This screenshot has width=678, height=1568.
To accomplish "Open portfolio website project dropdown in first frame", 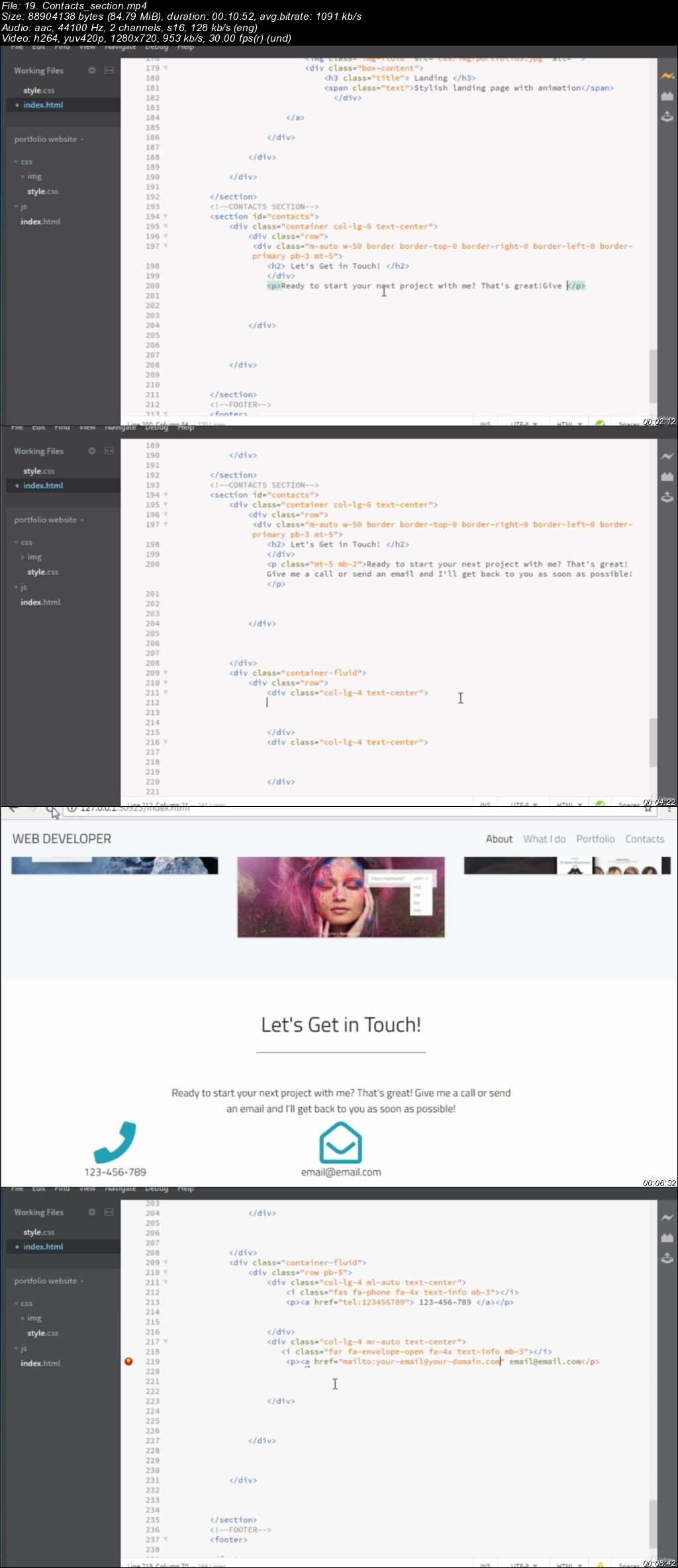I will [49, 139].
